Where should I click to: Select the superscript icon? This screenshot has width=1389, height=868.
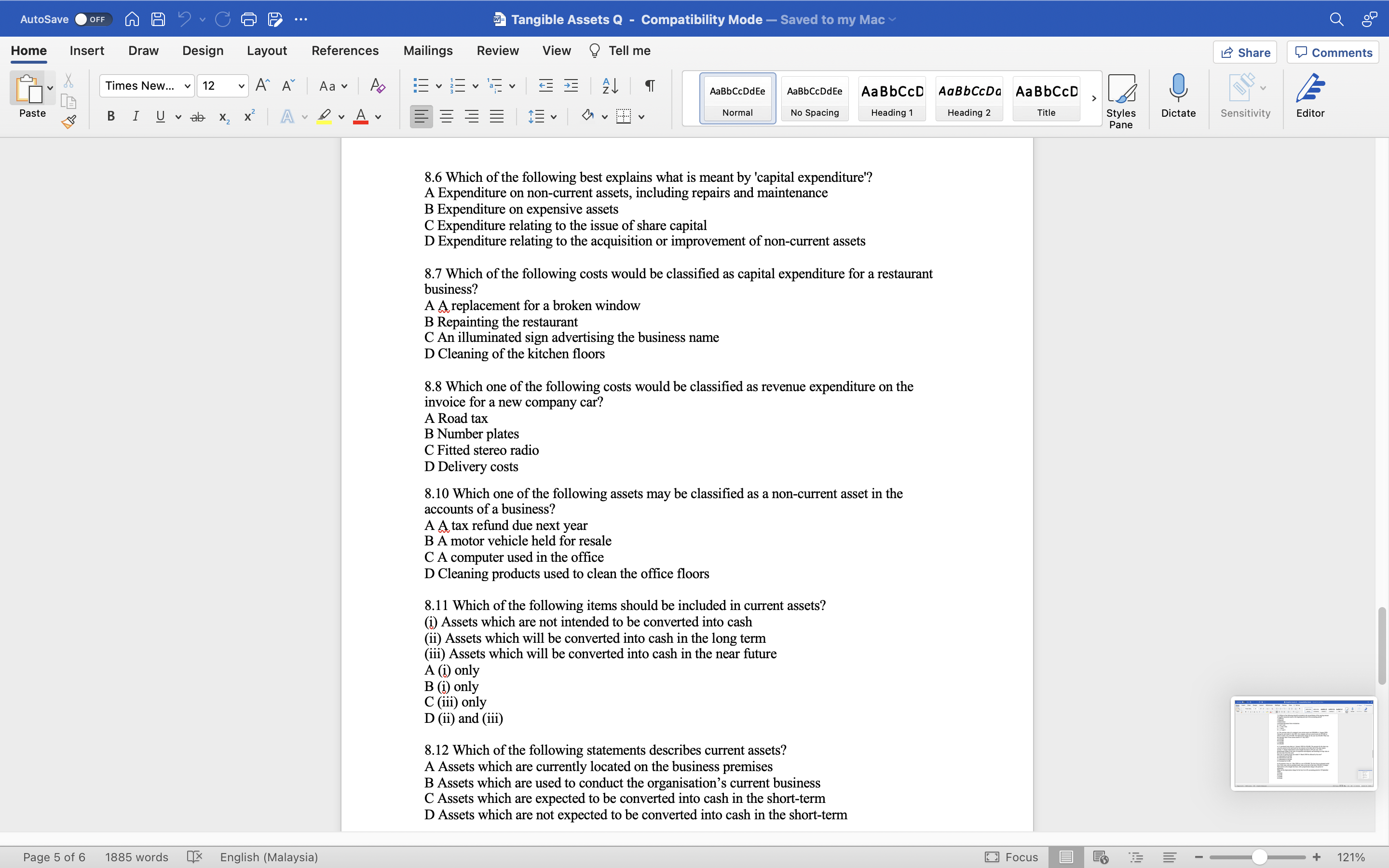pyautogui.click(x=248, y=116)
